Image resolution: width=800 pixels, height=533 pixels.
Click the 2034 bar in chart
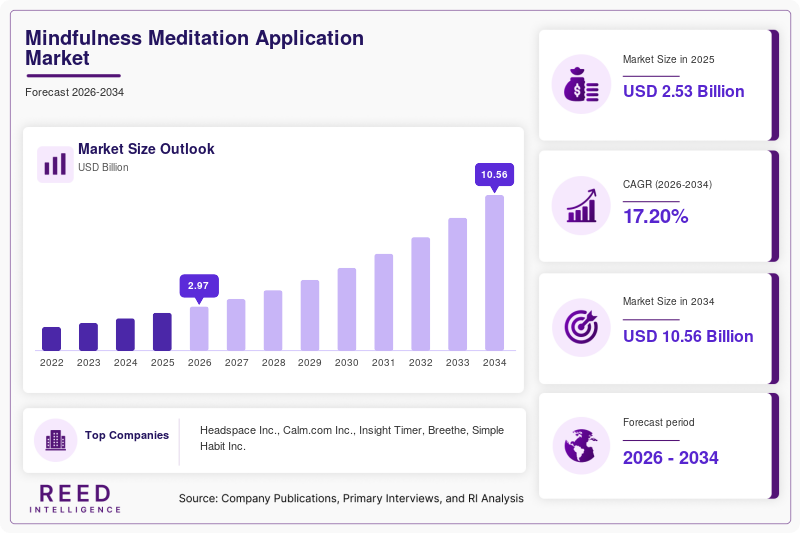[x=494, y=273]
